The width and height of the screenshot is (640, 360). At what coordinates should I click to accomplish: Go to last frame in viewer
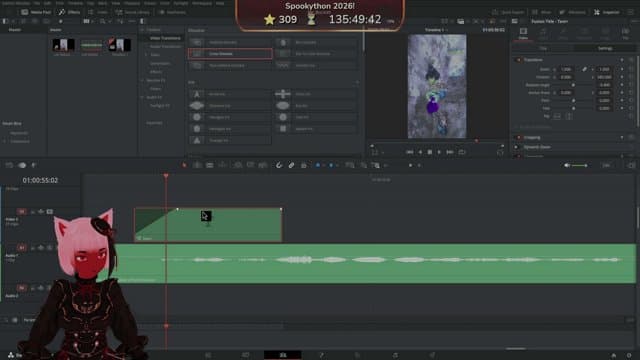pos(450,152)
